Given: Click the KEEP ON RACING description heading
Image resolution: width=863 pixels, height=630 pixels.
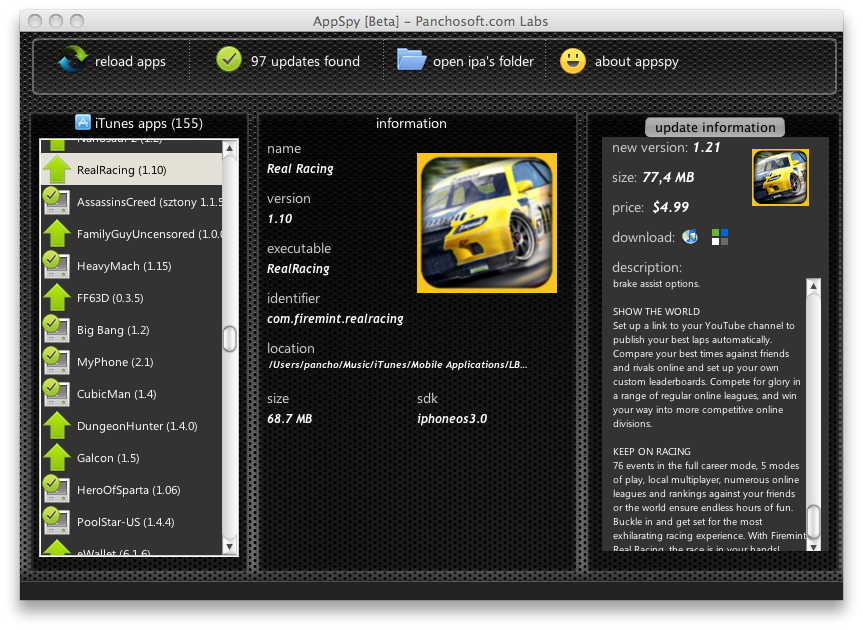Looking at the screenshot, I should pos(652,451).
